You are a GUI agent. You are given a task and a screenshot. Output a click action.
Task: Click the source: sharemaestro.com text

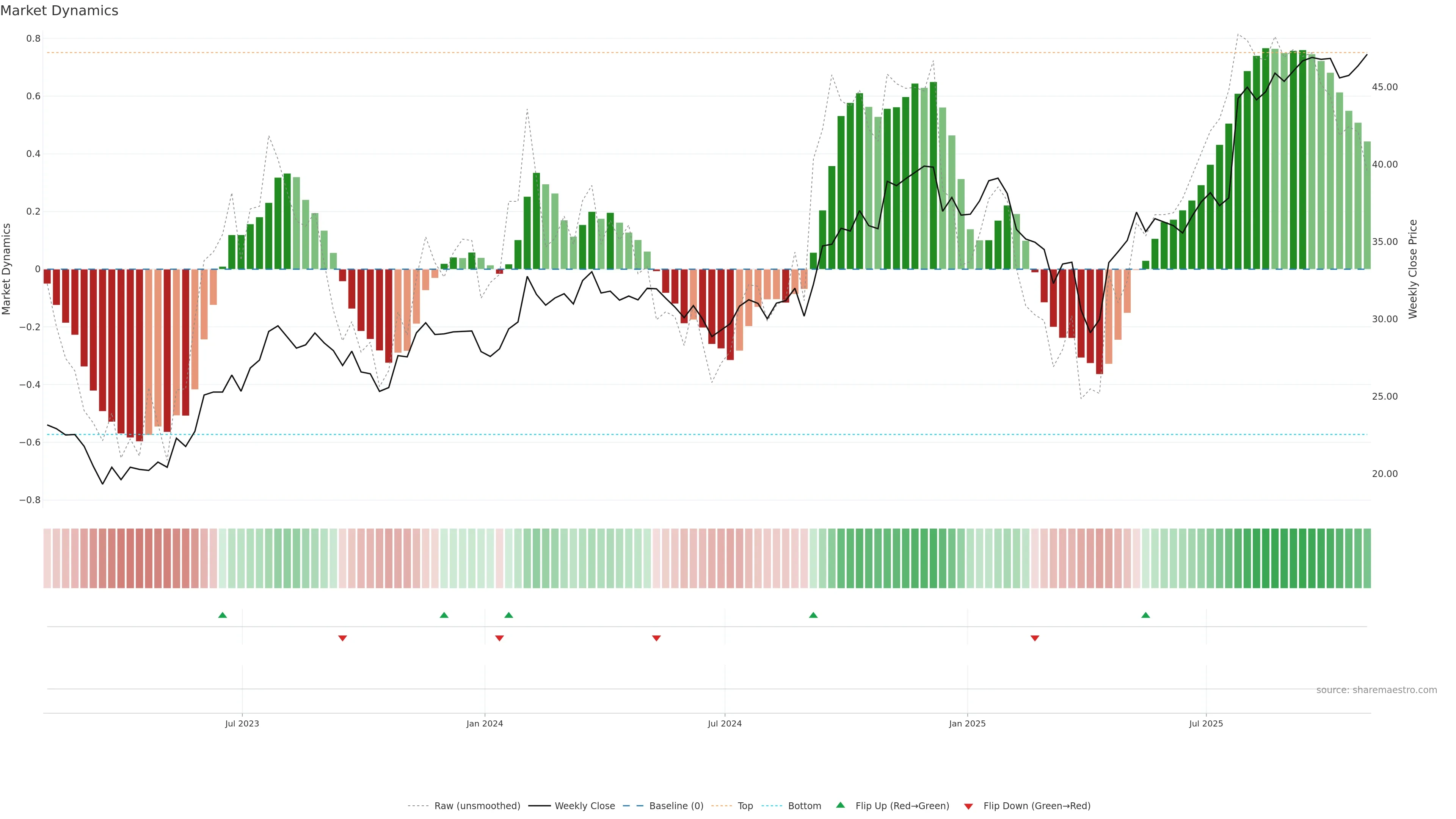pyautogui.click(x=1376, y=690)
